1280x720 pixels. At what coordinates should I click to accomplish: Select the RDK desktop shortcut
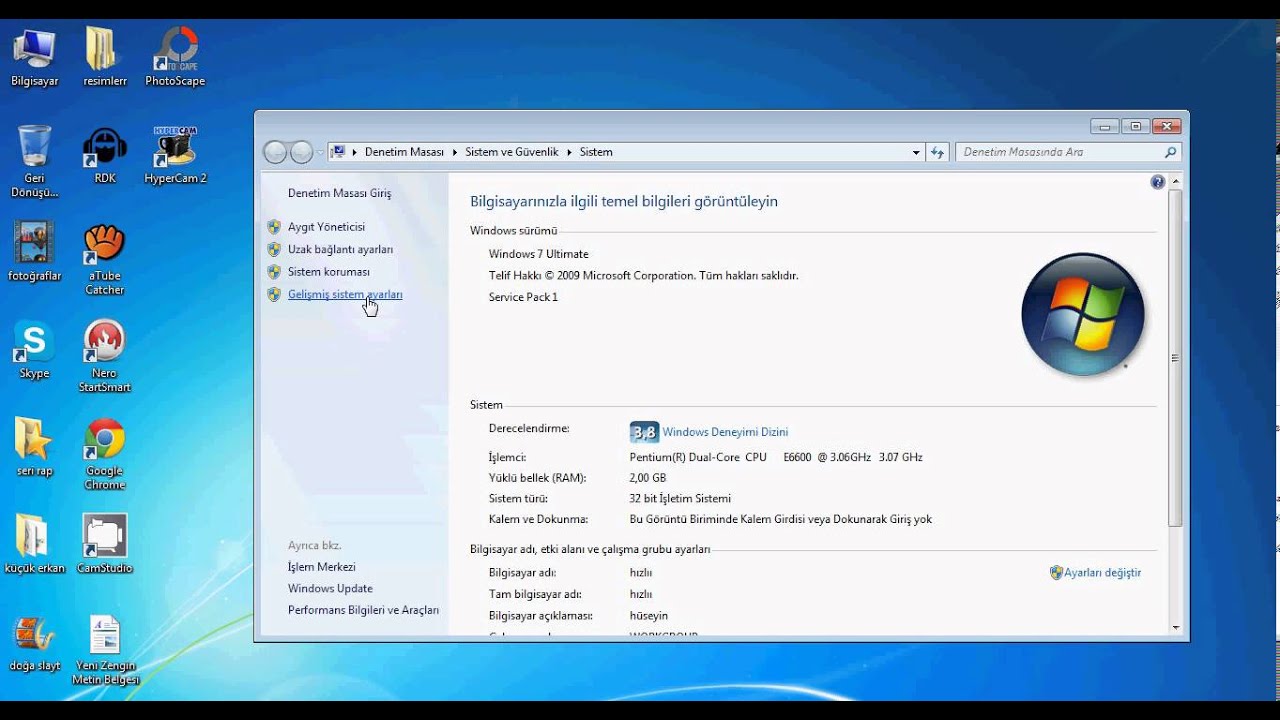tap(105, 156)
